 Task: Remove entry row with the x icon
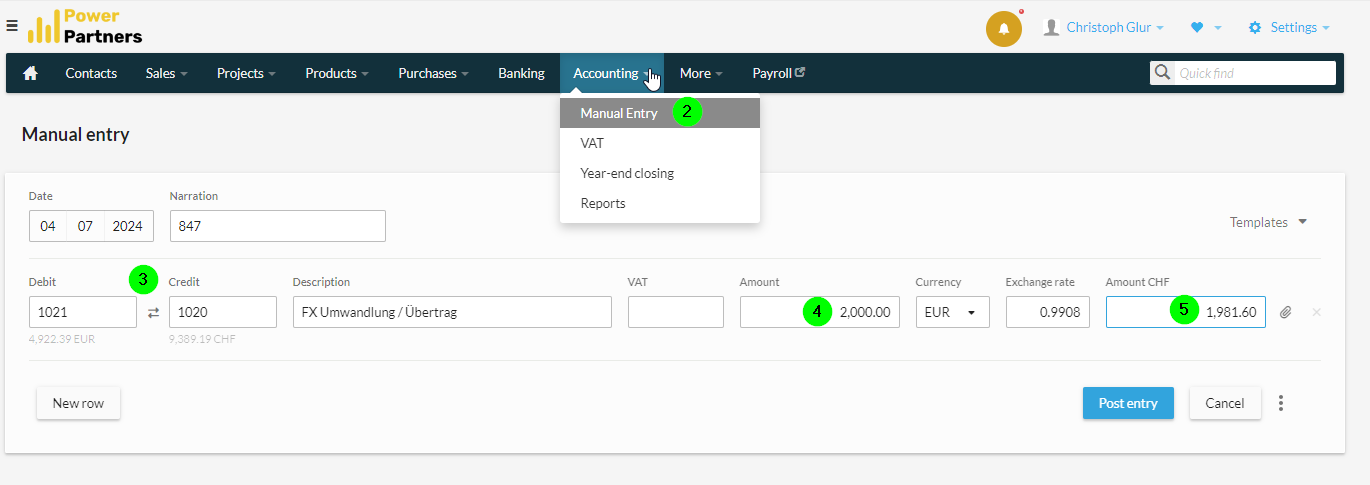[1316, 312]
